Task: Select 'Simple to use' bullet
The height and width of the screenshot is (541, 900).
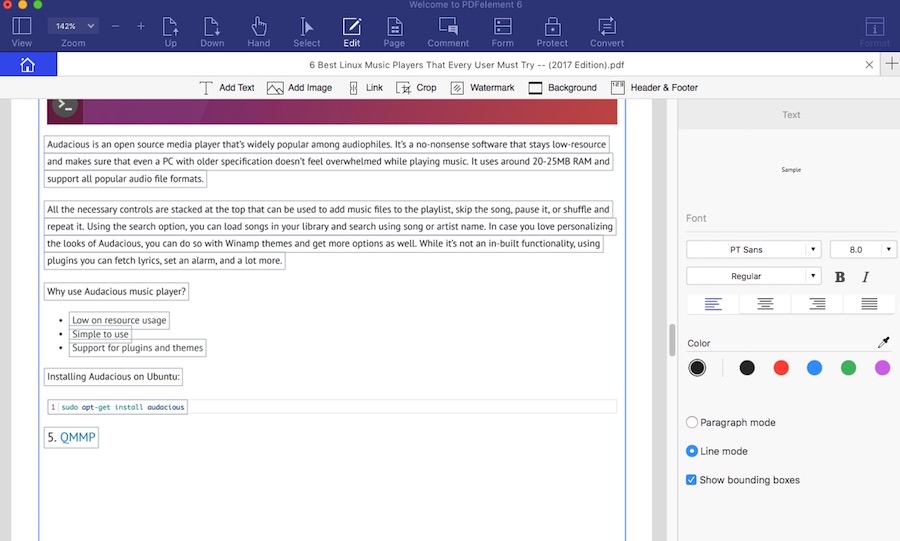Action: pos(100,334)
